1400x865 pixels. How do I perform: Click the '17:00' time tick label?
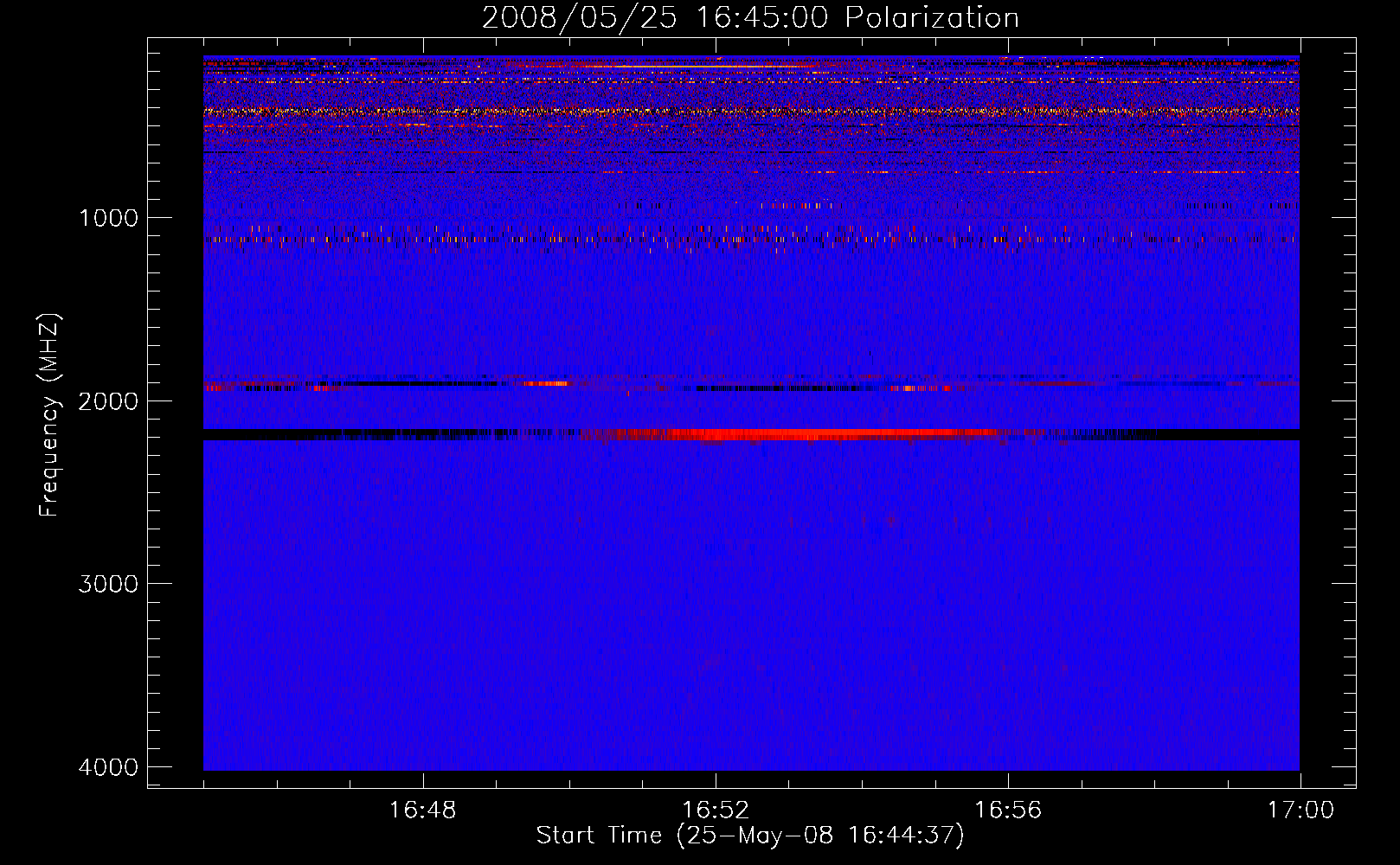pyautogui.click(x=1300, y=811)
